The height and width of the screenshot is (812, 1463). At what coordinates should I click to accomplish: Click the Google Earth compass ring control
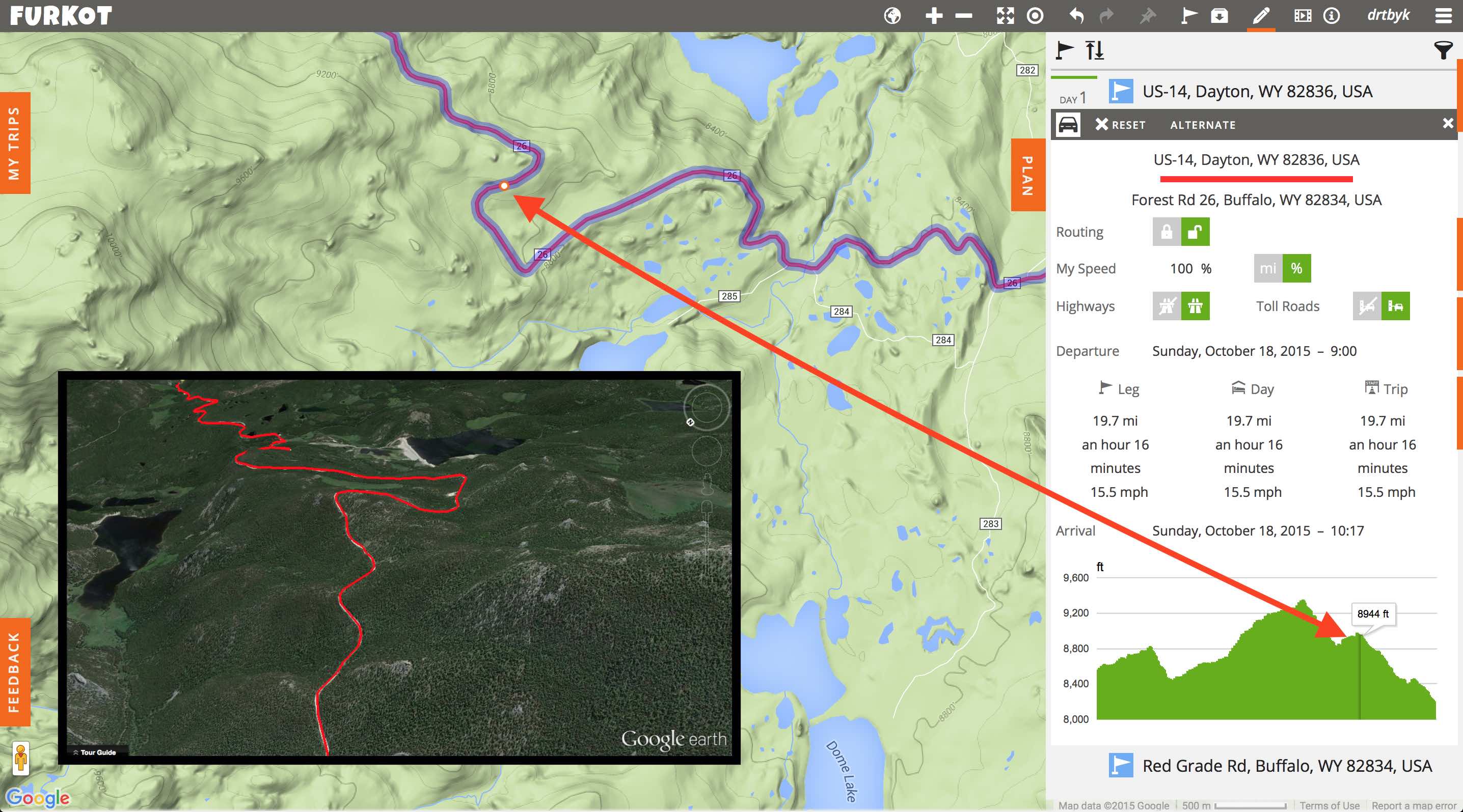[707, 407]
